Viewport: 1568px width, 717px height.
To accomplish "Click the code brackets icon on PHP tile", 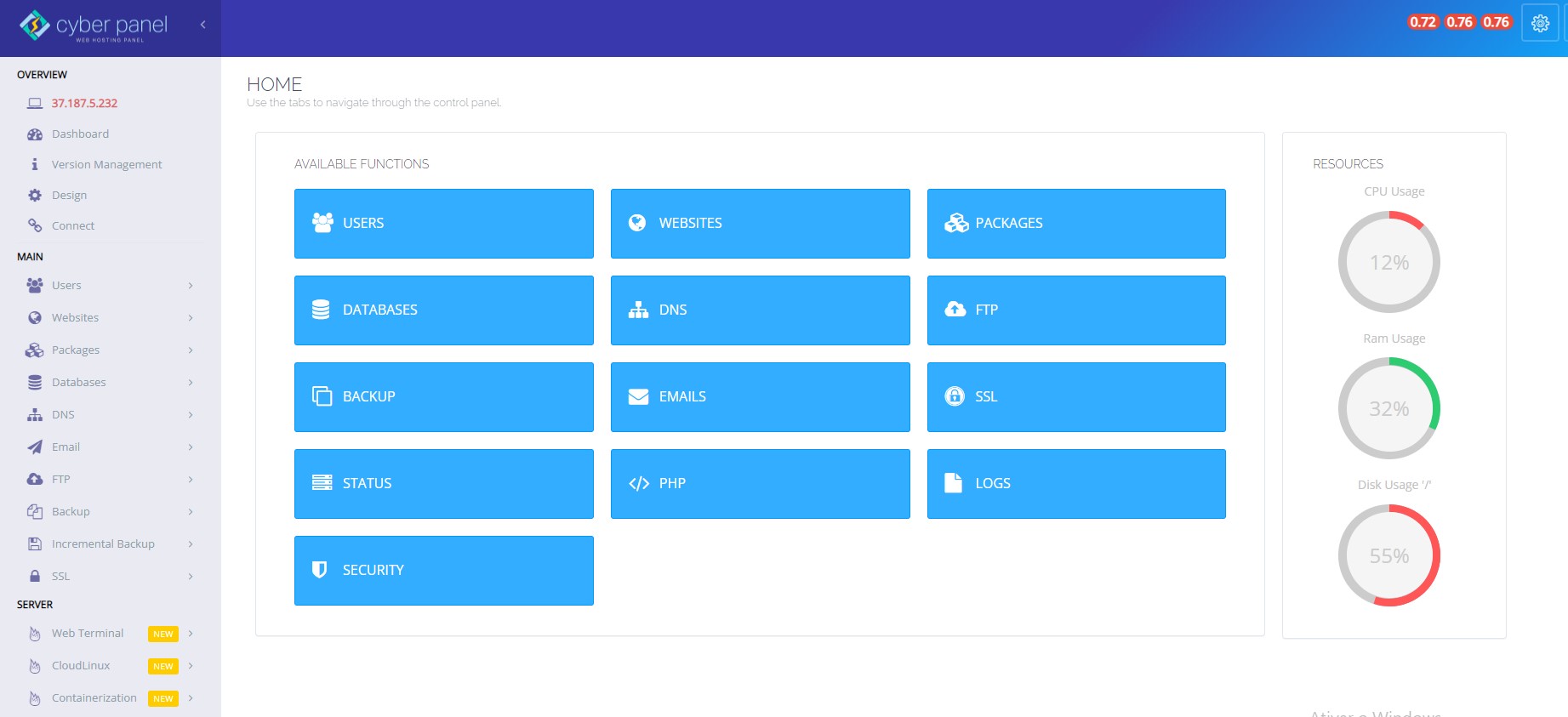I will [x=639, y=484].
